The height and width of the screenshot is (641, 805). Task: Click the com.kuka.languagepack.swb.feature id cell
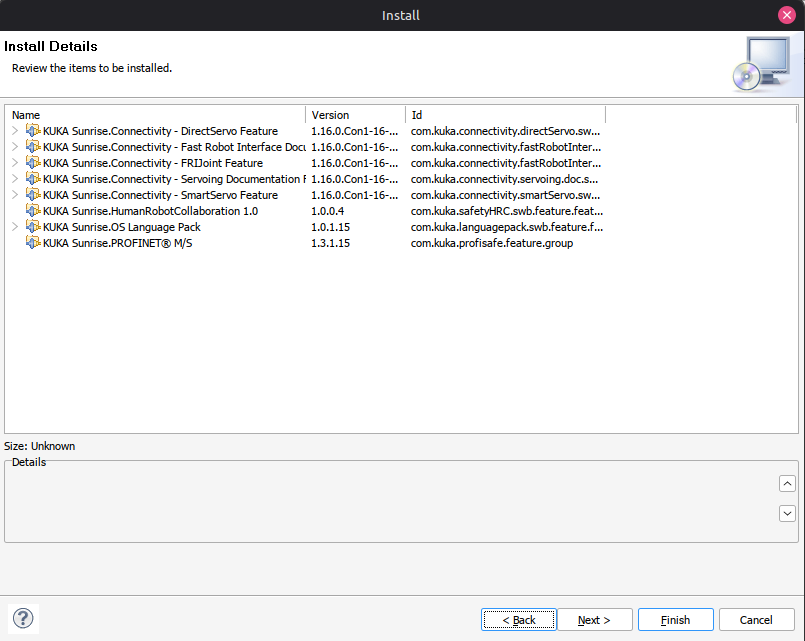tap(507, 227)
